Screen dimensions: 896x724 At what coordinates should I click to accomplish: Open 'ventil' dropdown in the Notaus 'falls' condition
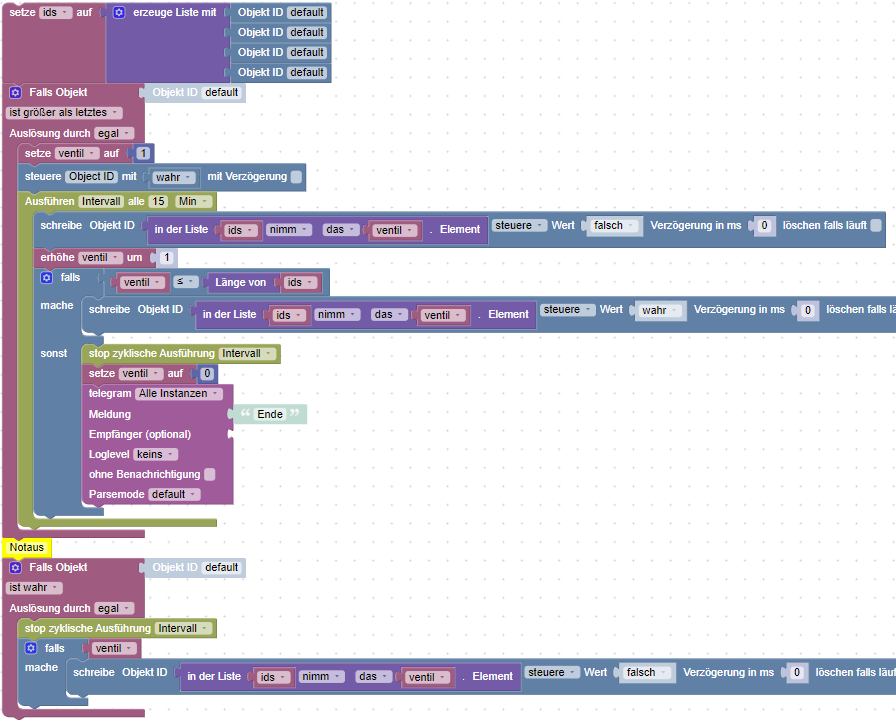coord(115,649)
